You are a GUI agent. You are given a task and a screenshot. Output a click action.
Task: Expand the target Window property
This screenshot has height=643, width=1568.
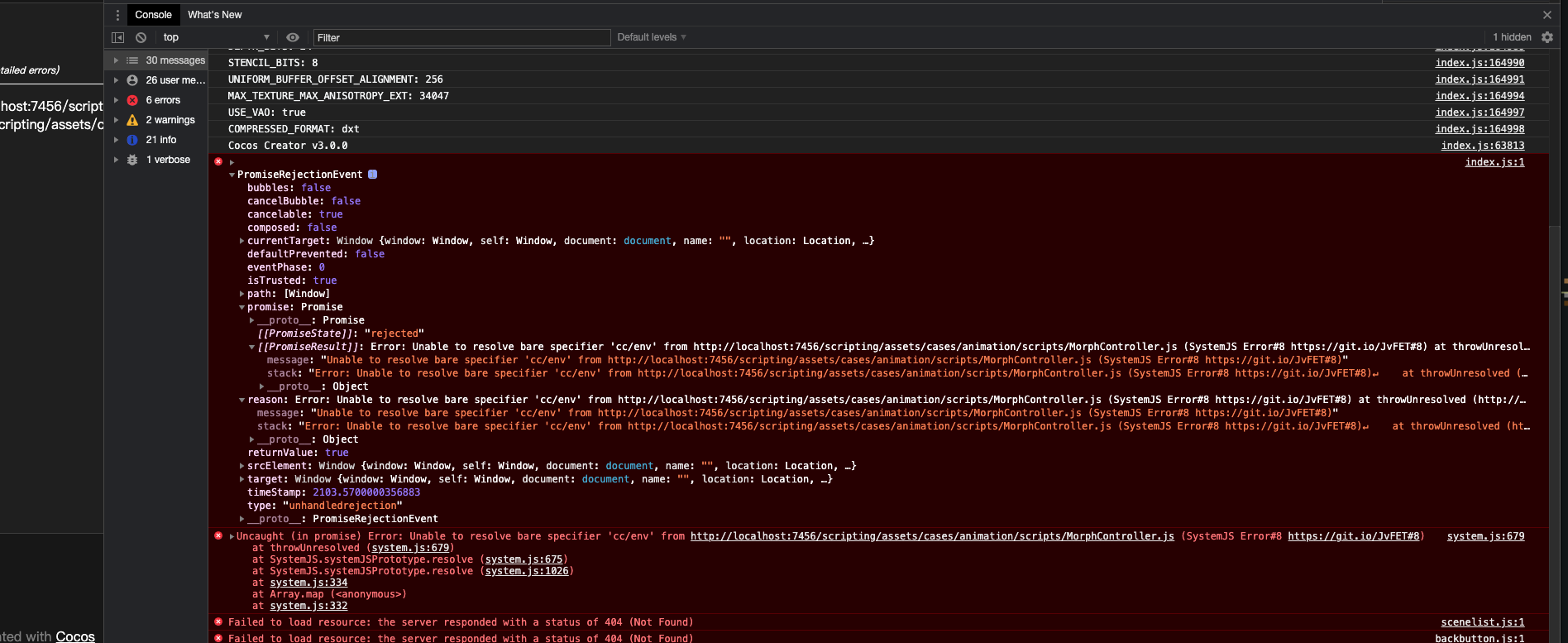241,479
